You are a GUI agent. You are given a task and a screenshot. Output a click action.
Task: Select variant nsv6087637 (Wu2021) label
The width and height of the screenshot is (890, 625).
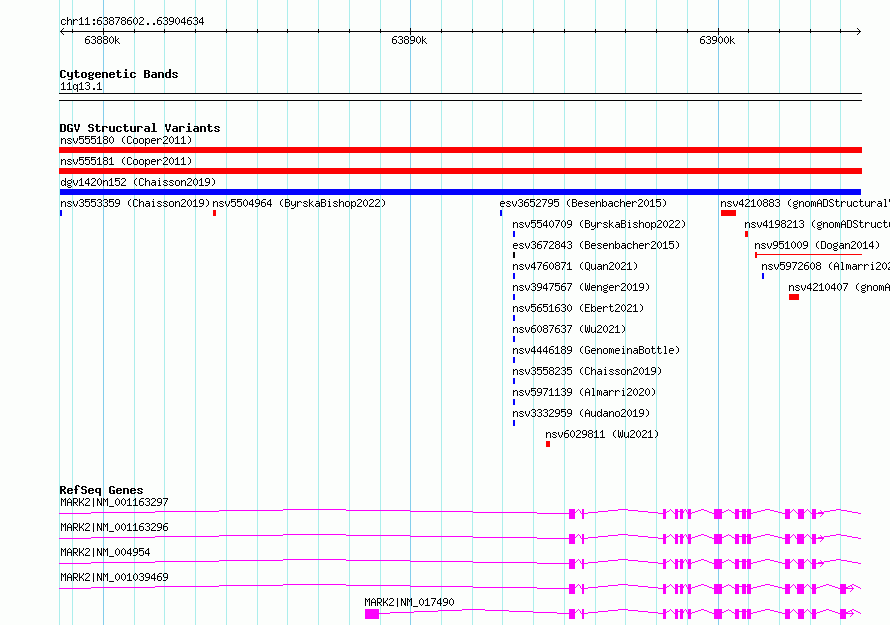[x=569, y=329]
